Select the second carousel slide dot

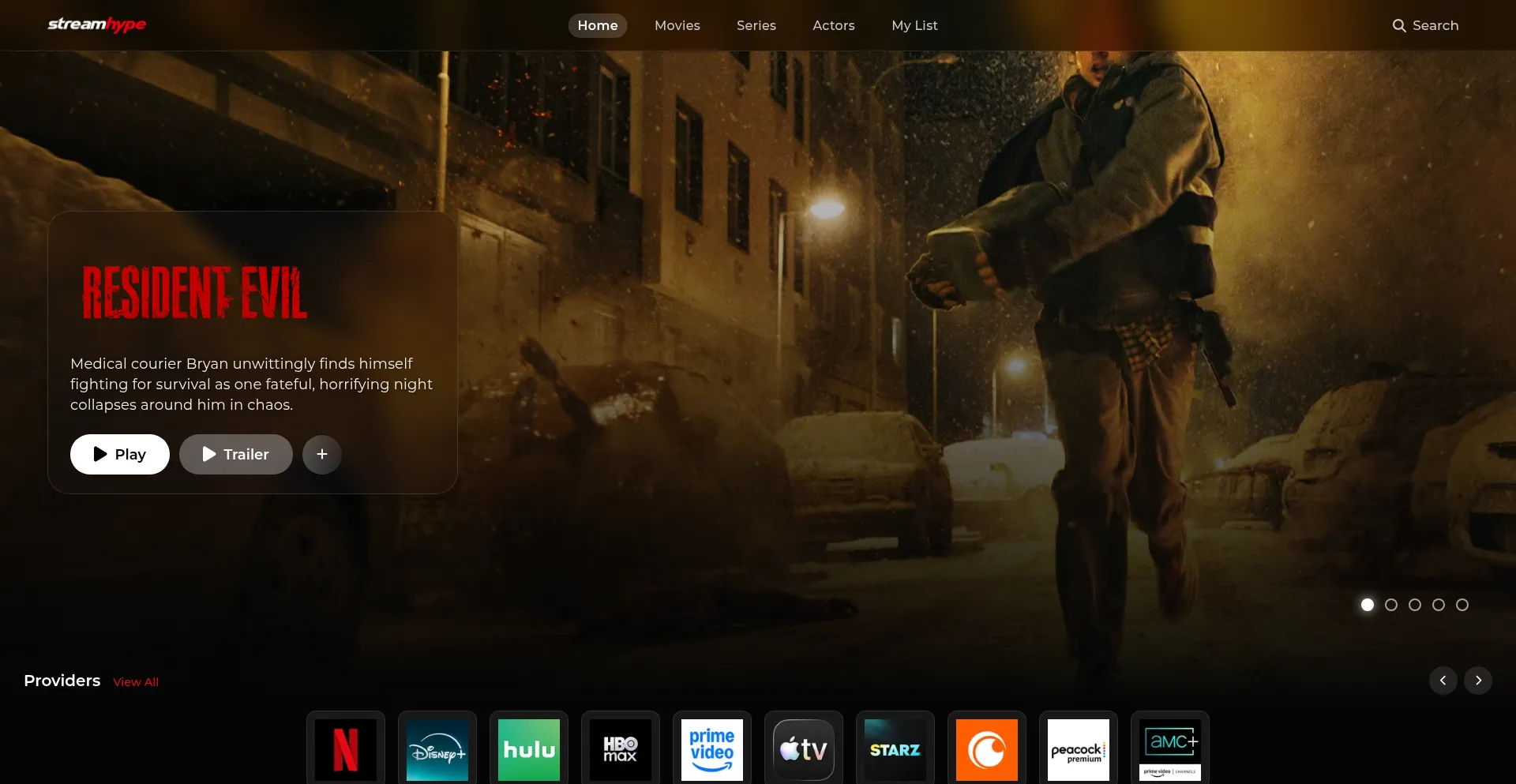click(1391, 605)
